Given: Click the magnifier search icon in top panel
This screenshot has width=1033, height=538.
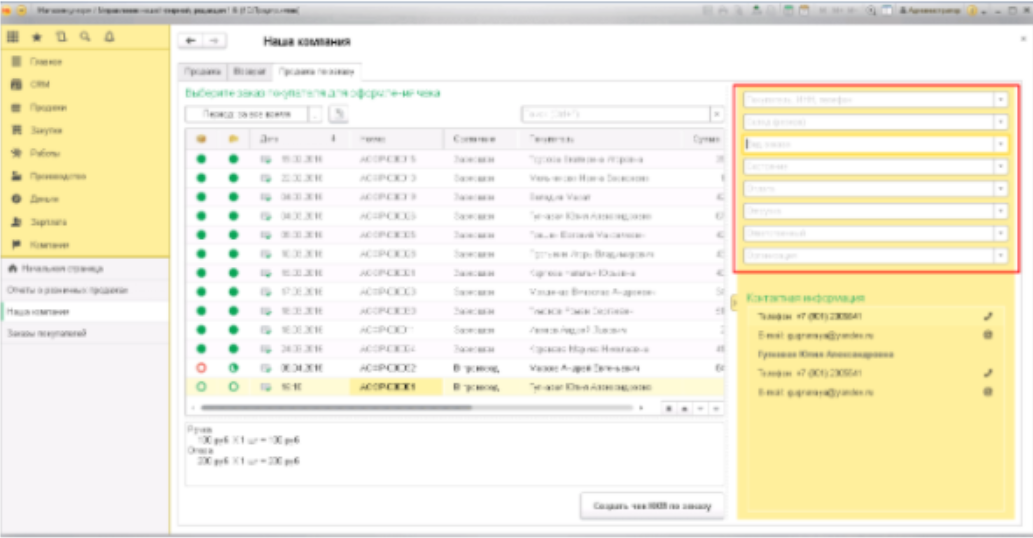Looking at the screenshot, I should [85, 37].
